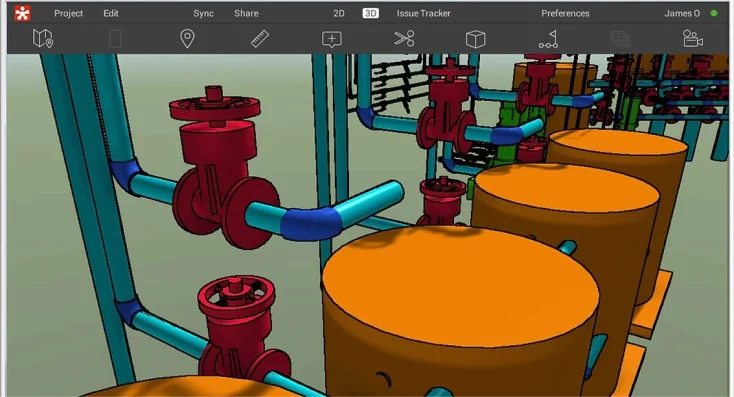
Task: Open the Edit menu
Action: click(x=111, y=14)
